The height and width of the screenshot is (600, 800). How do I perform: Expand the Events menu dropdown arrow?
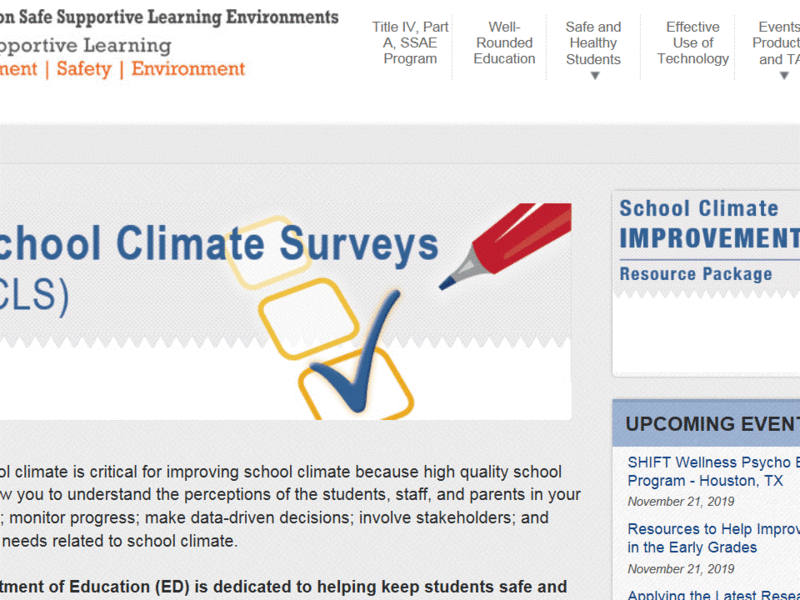click(x=784, y=76)
